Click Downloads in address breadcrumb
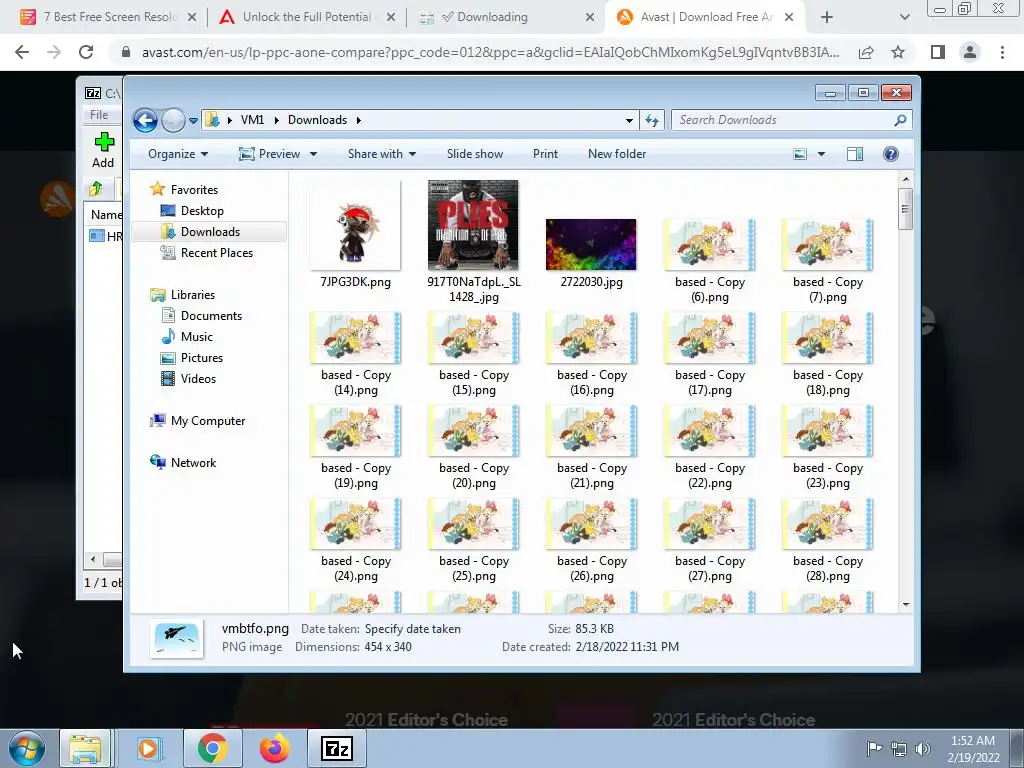Image resolution: width=1024 pixels, height=768 pixels. coord(317,120)
